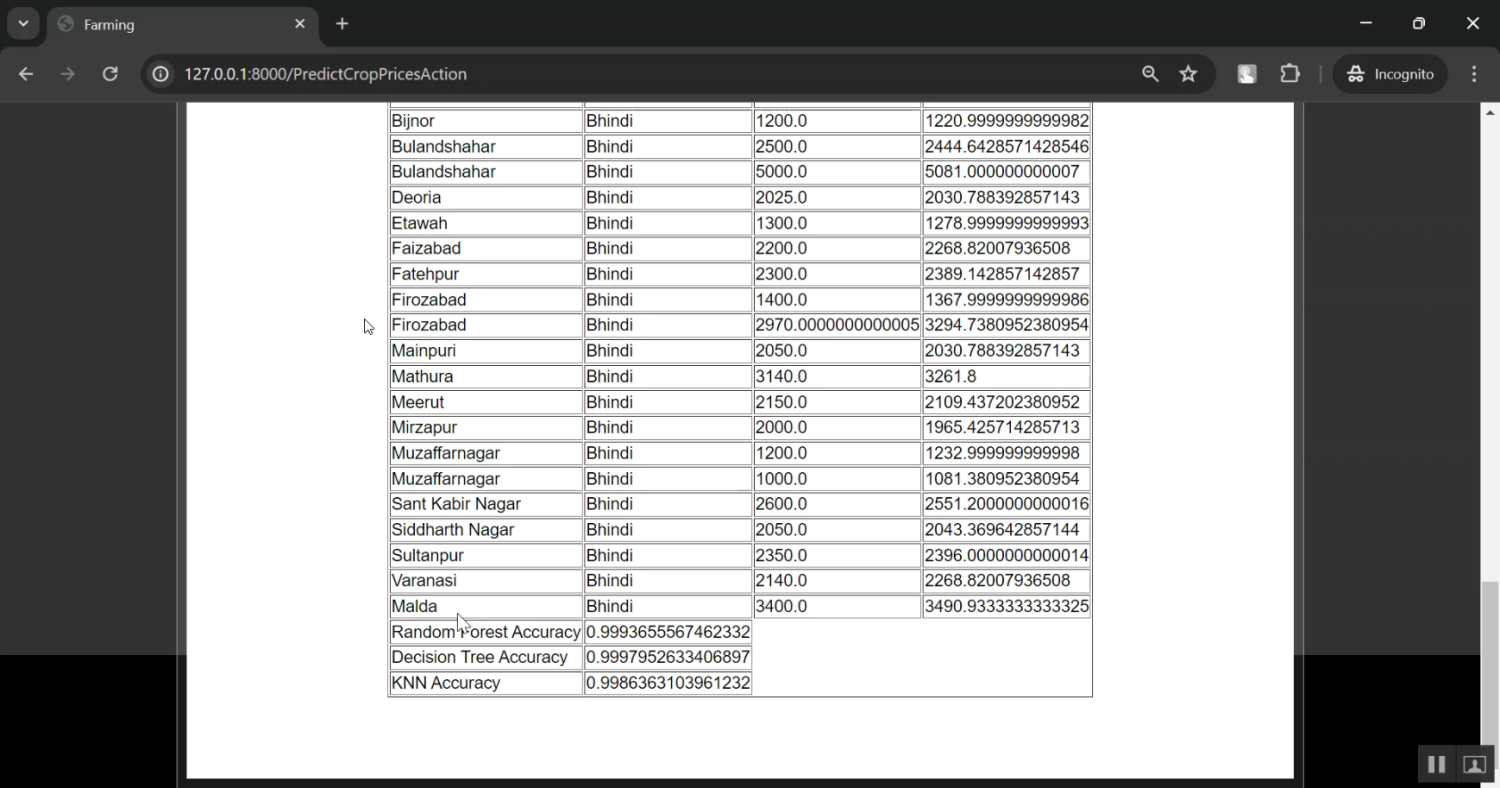
Task: Bookmark this page with the star icon
Action: pyautogui.click(x=1188, y=74)
